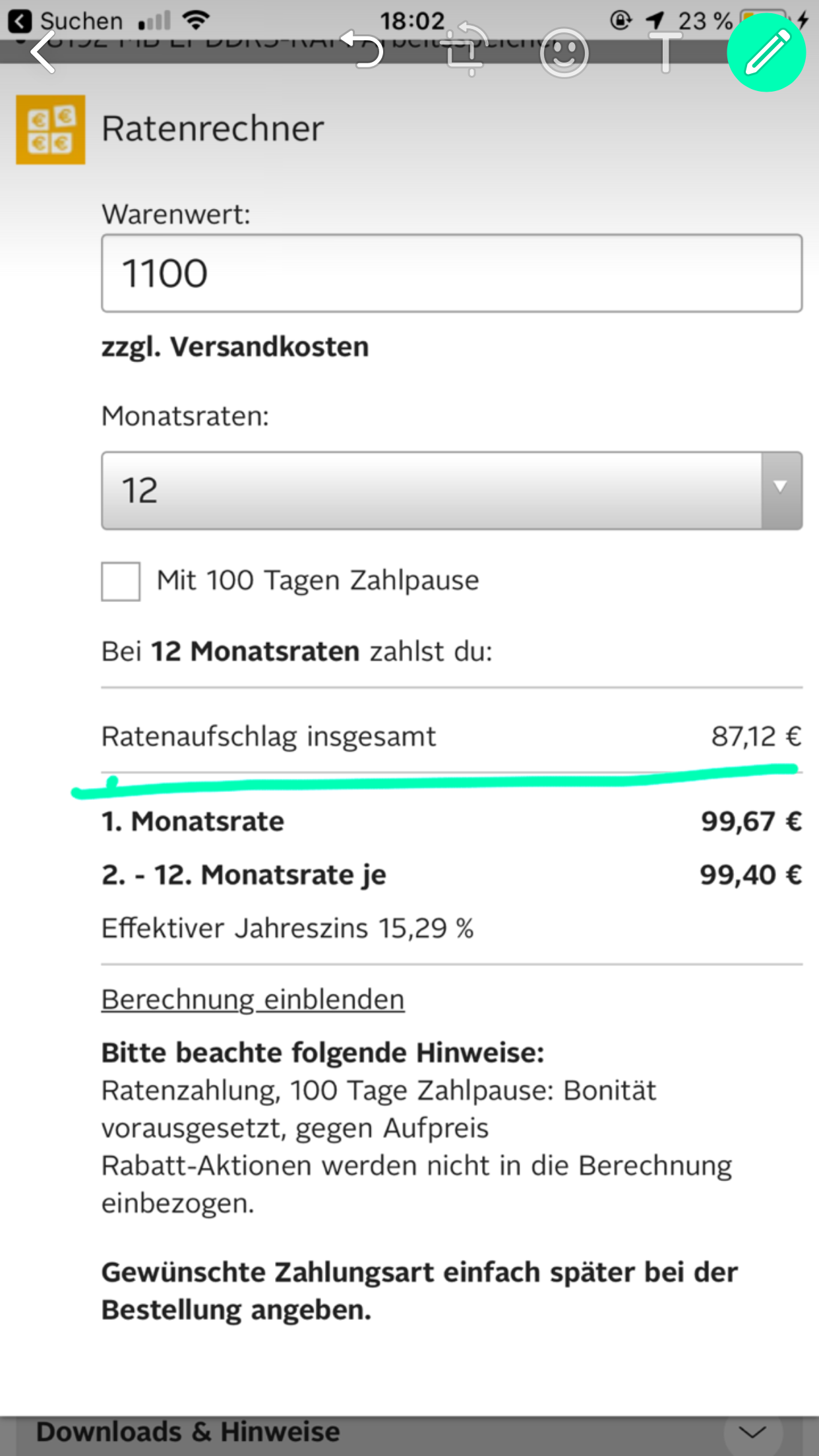Screen dimensions: 819x1456
Task: Enable Mit 100 Tagen Zahlpause
Action: [121, 582]
